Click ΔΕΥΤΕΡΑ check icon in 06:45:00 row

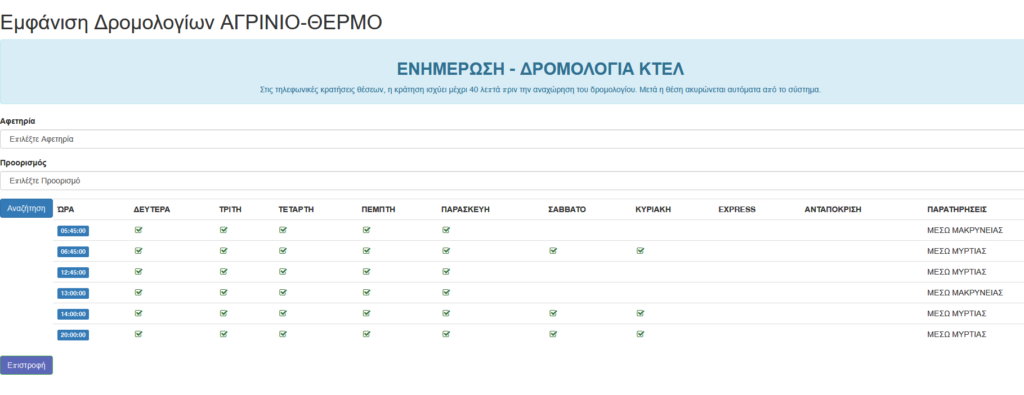[x=138, y=251]
